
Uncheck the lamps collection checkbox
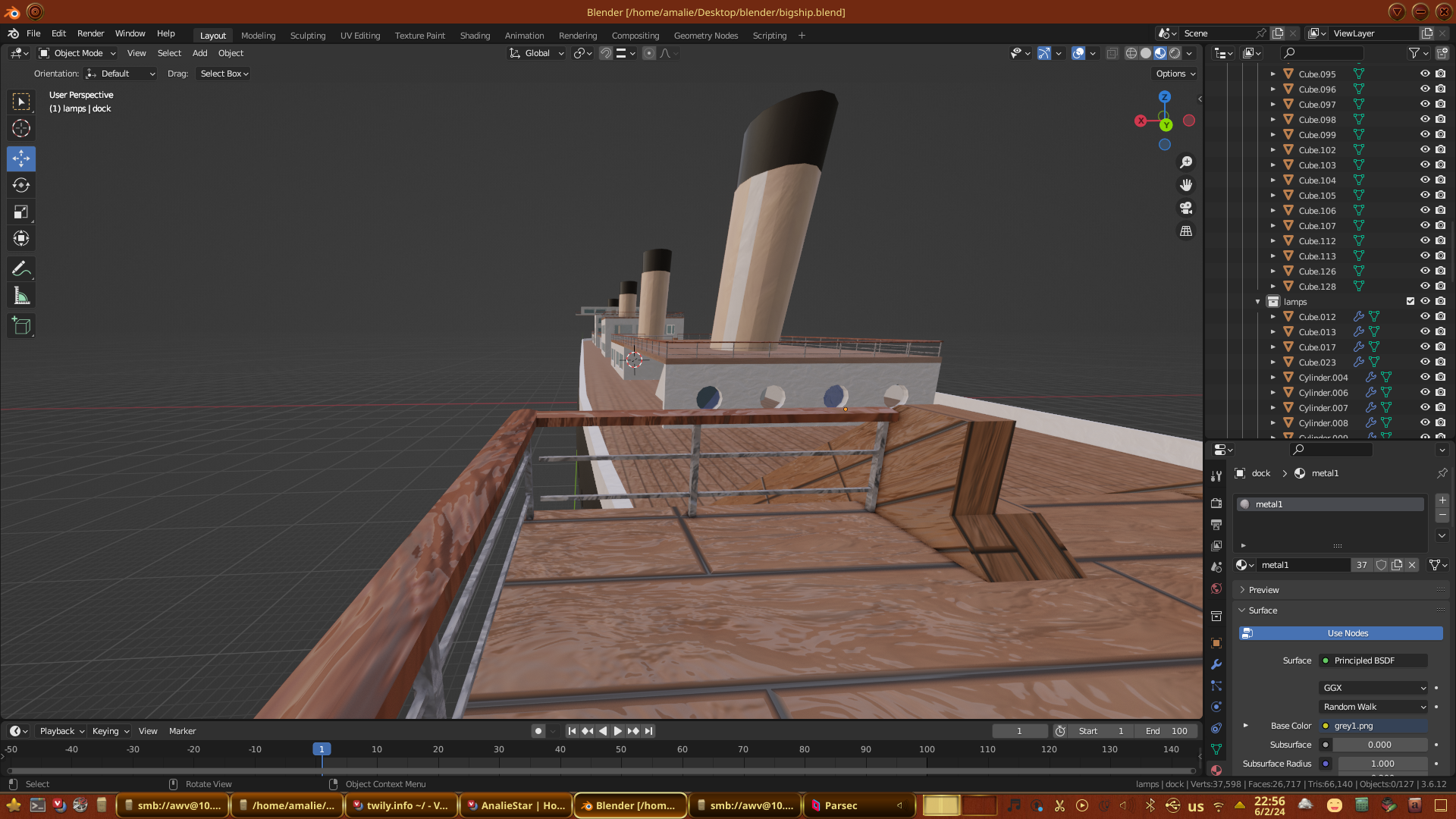click(1410, 302)
